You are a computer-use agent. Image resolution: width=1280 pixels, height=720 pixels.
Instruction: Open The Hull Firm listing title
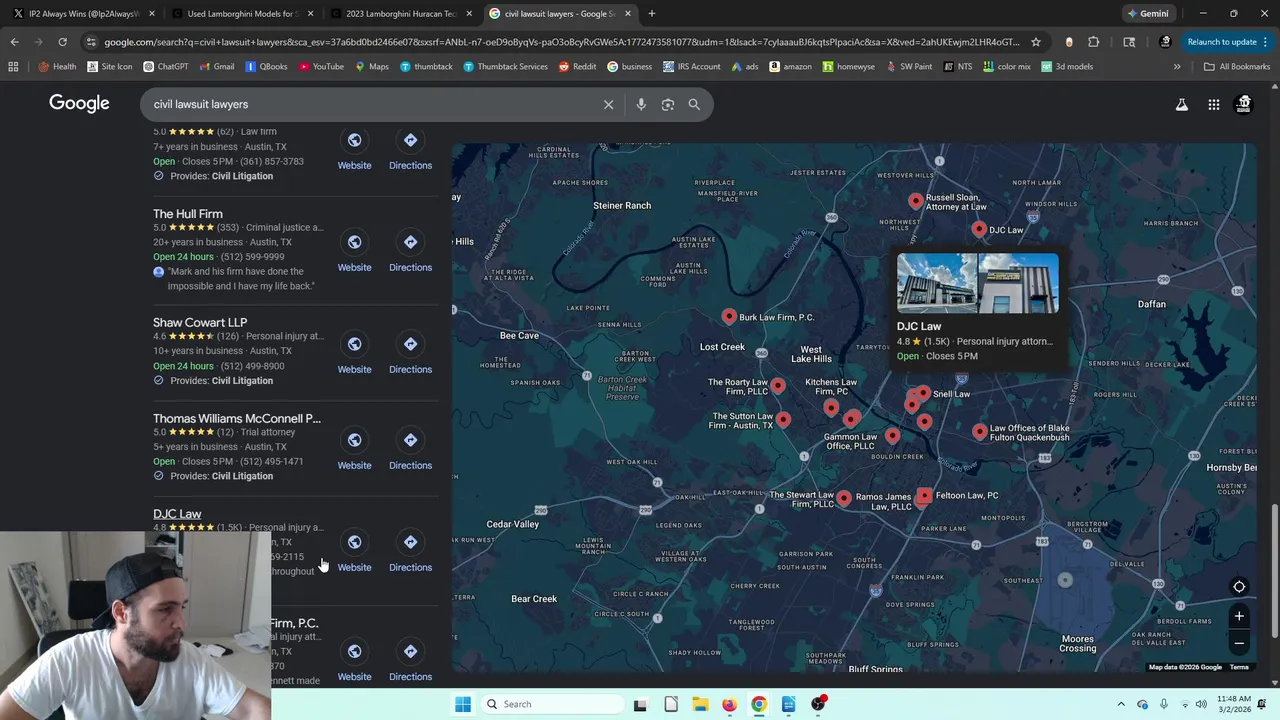[188, 214]
